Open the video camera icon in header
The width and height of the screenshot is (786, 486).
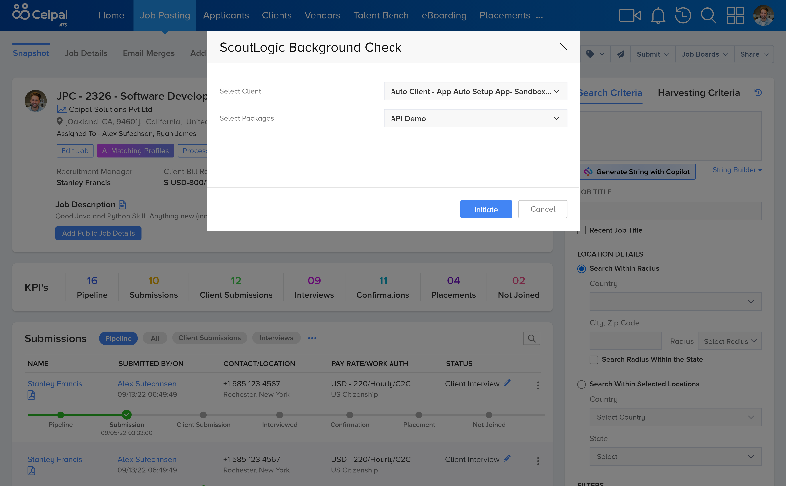(x=630, y=16)
